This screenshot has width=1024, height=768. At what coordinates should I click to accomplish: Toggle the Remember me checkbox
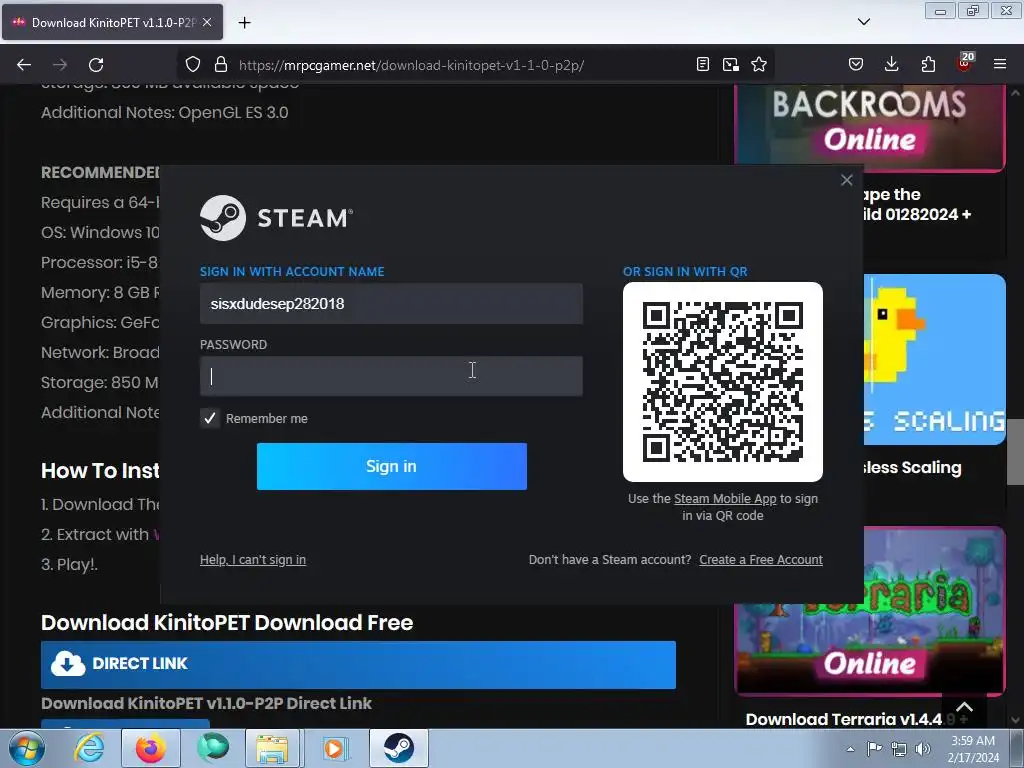tap(210, 419)
